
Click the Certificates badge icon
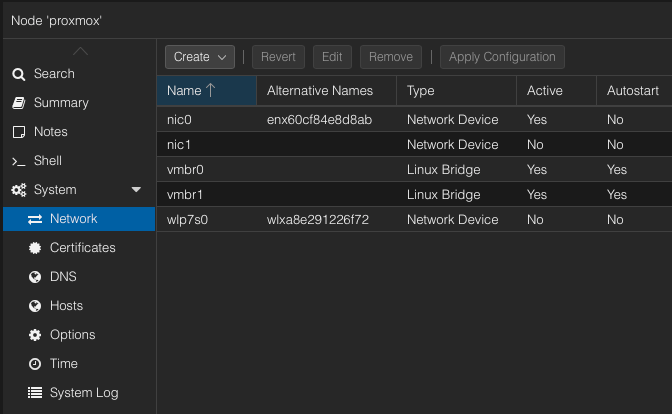(x=35, y=248)
